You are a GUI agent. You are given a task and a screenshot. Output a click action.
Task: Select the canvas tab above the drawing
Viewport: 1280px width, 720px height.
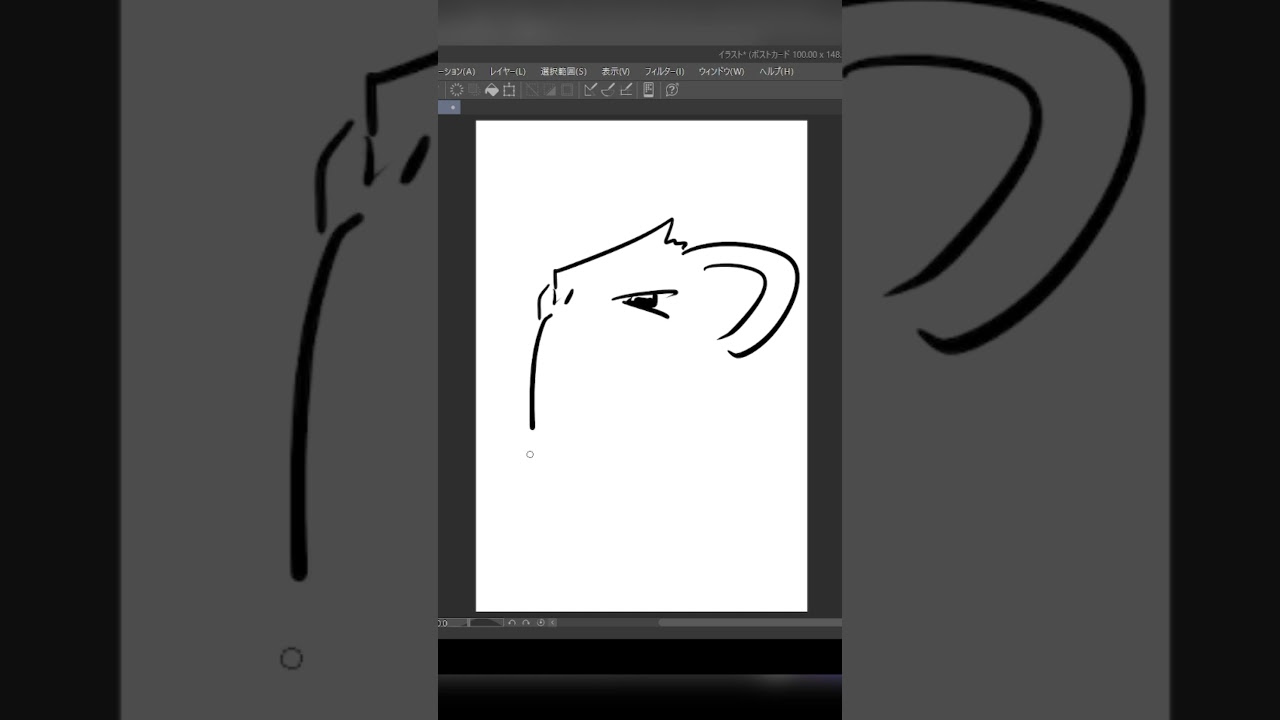point(450,107)
